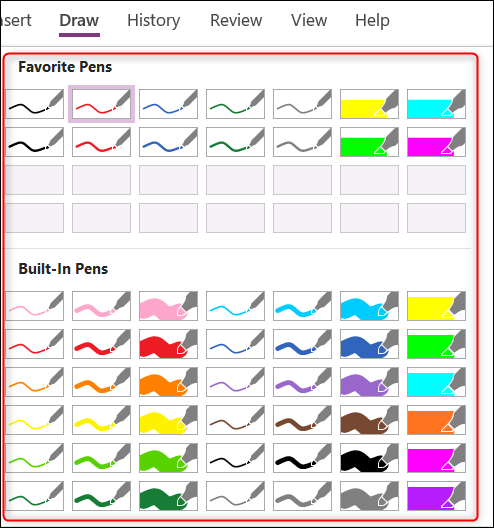Choose the medium purple pen in Built-In Pens
494x528 pixels.
(302, 382)
